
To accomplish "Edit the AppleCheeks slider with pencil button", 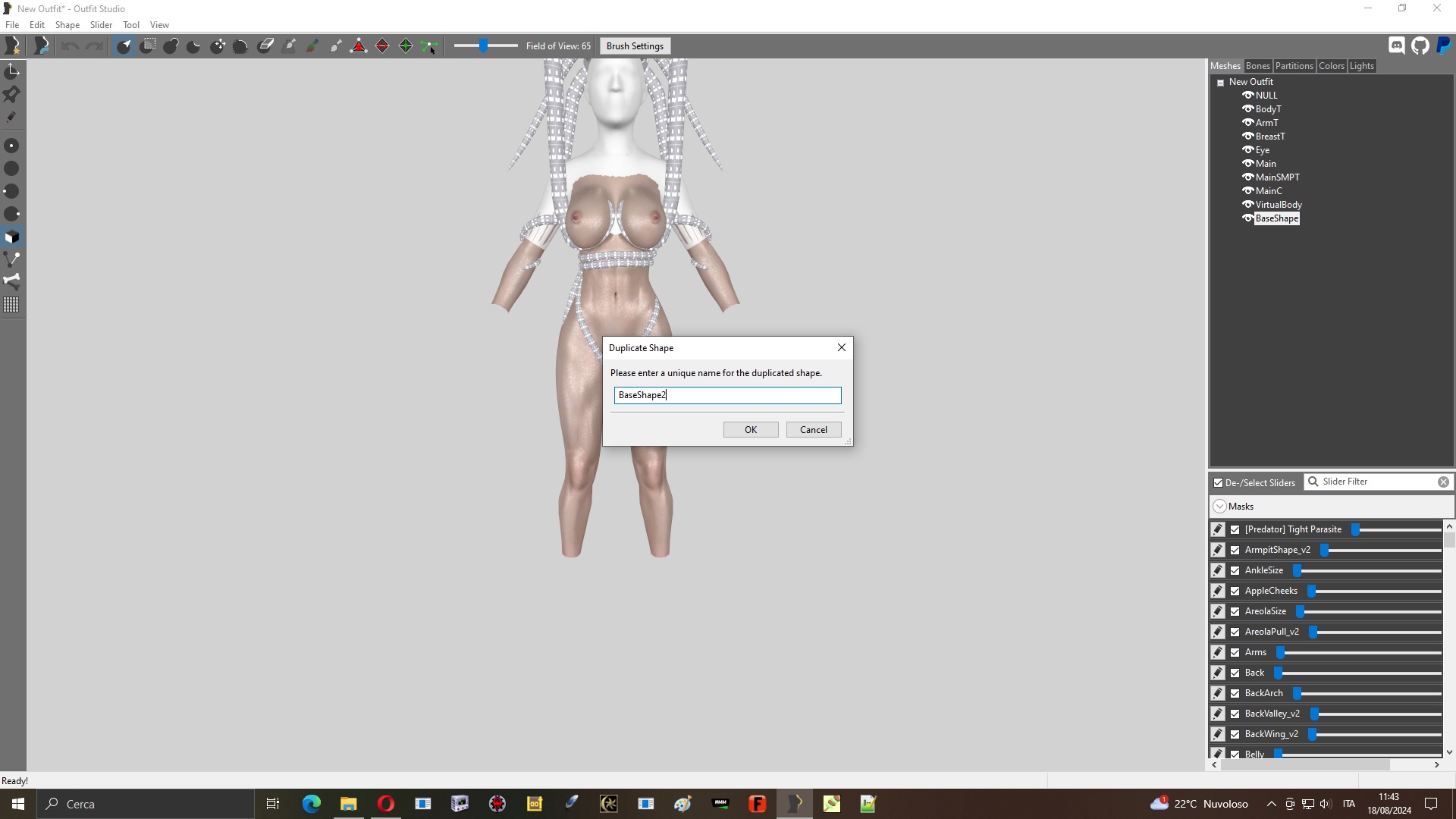I will click(1218, 591).
